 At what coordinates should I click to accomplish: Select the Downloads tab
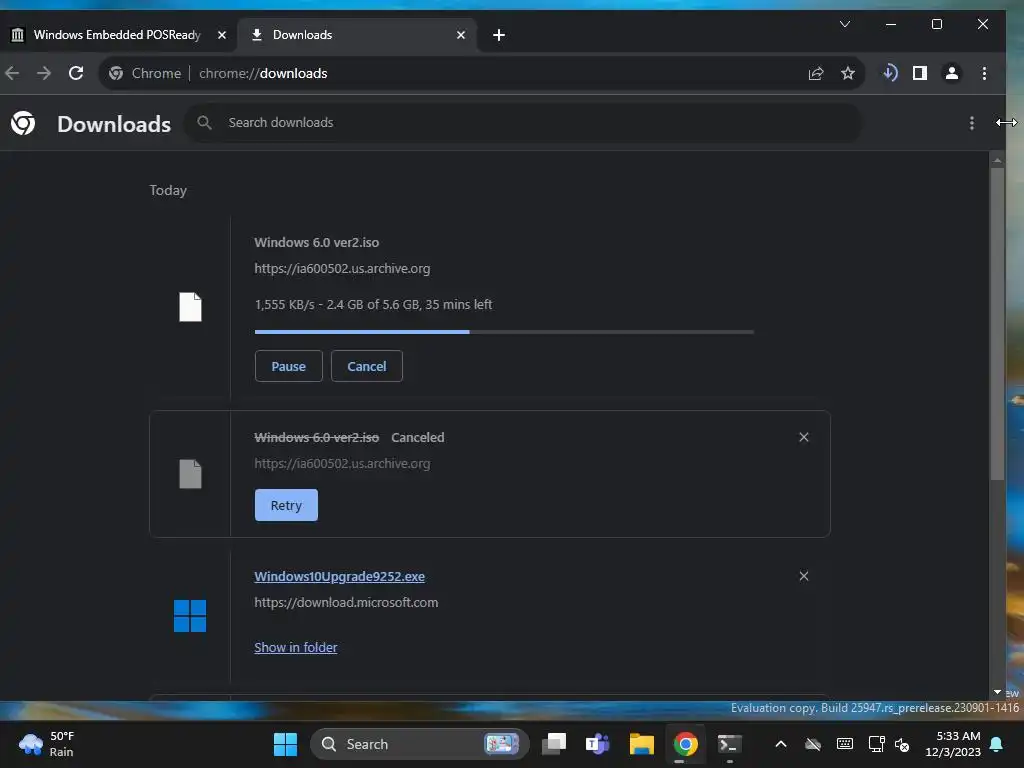pos(357,35)
